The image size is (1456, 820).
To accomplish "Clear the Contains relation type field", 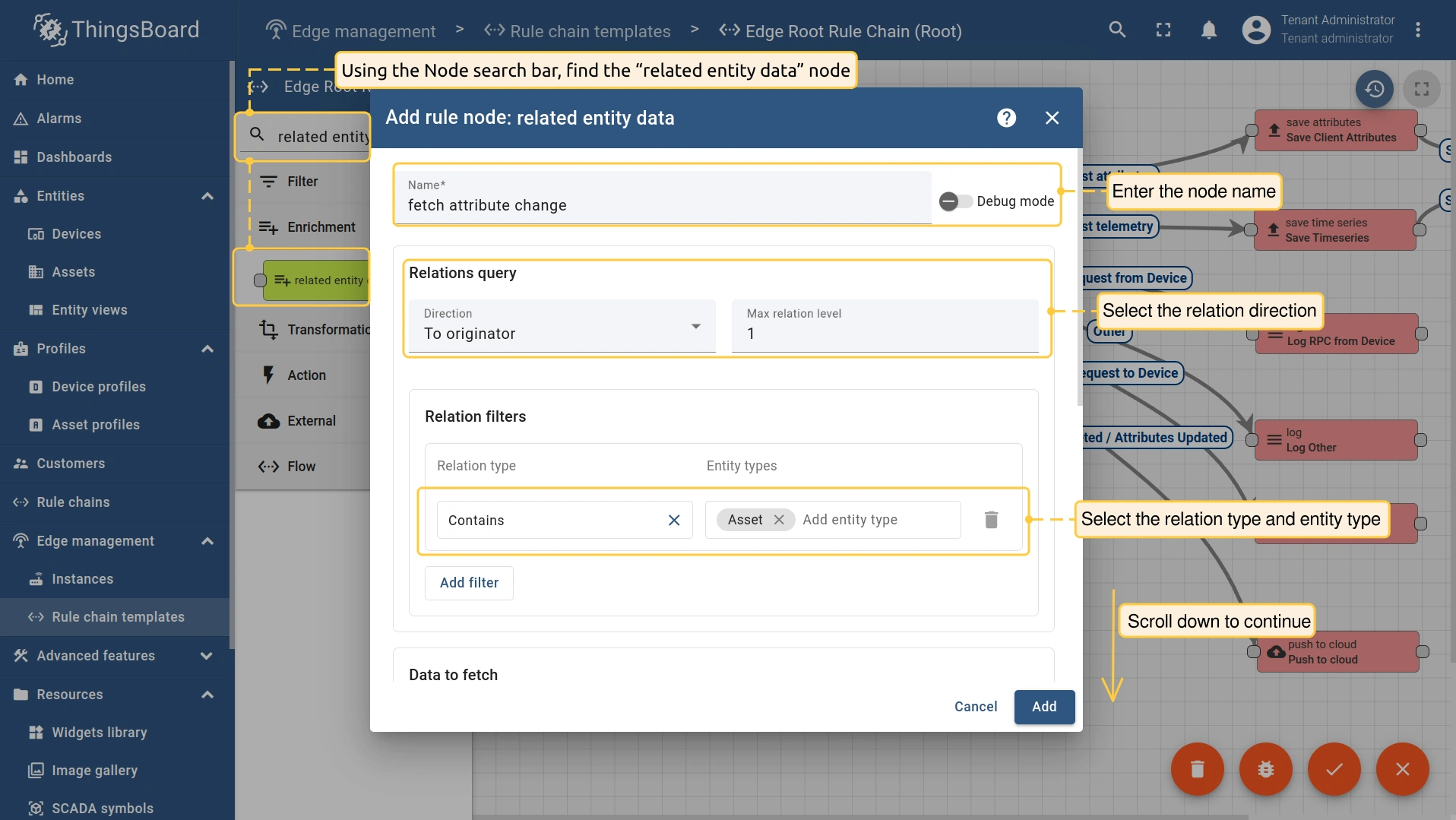I will tap(673, 521).
